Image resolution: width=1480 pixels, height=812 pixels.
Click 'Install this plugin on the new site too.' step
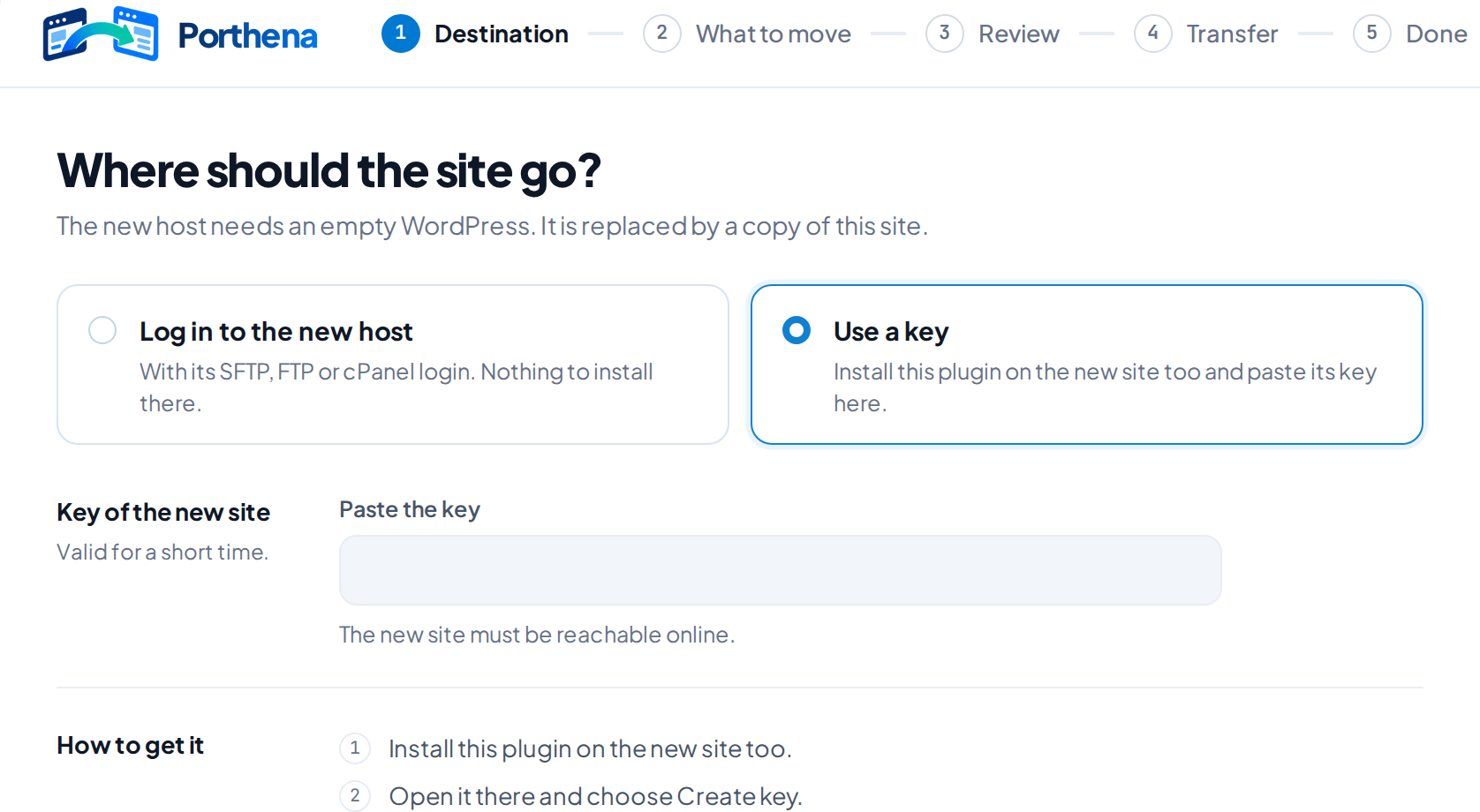click(590, 748)
